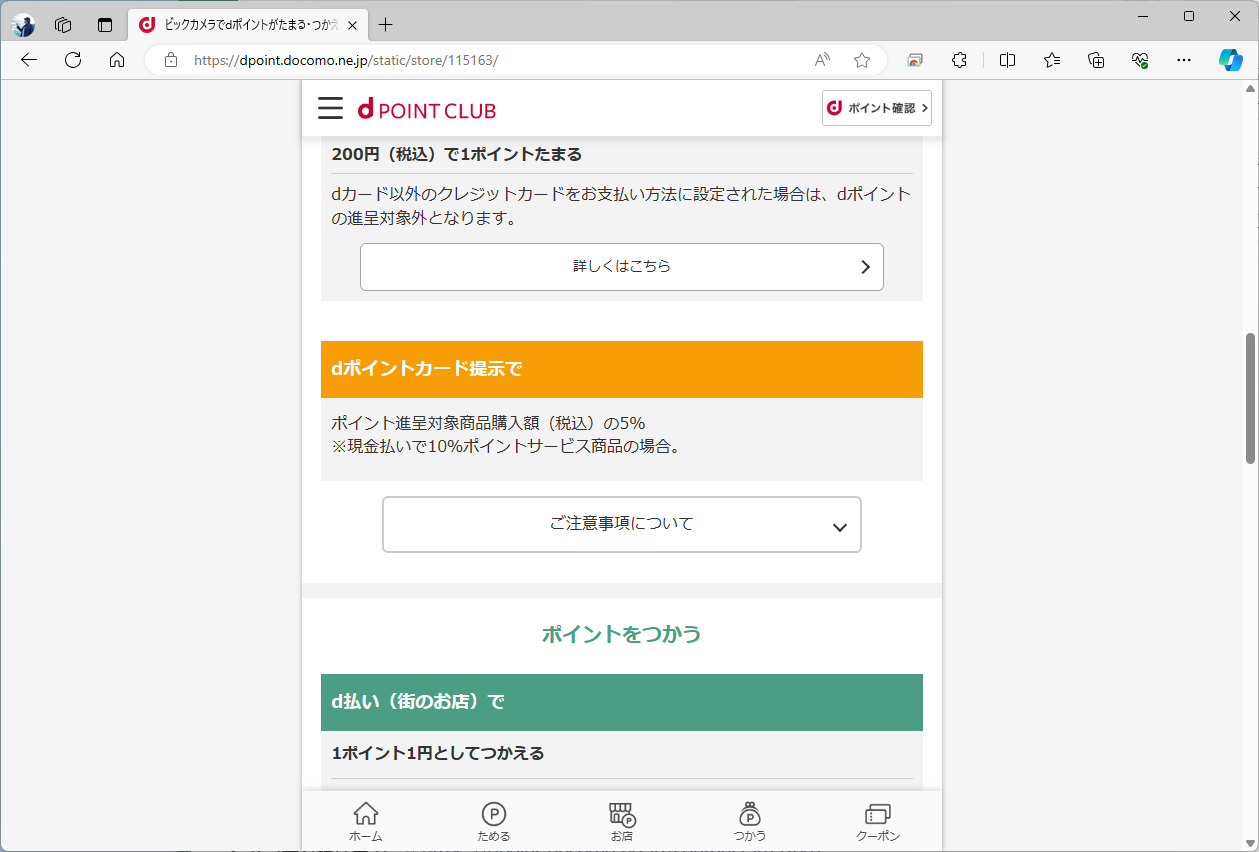
Task: Click the dポイントカード提示で orange header
Action: point(622,369)
